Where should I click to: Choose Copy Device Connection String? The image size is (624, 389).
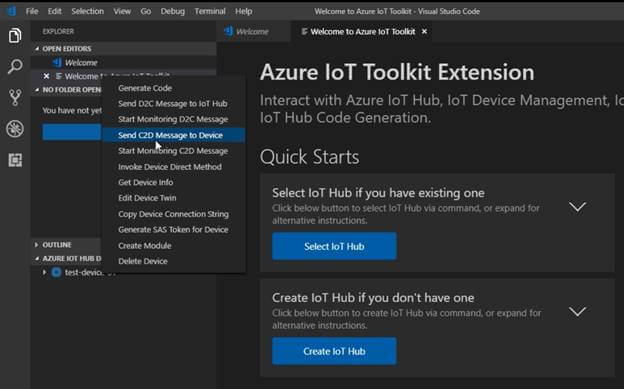(174, 214)
